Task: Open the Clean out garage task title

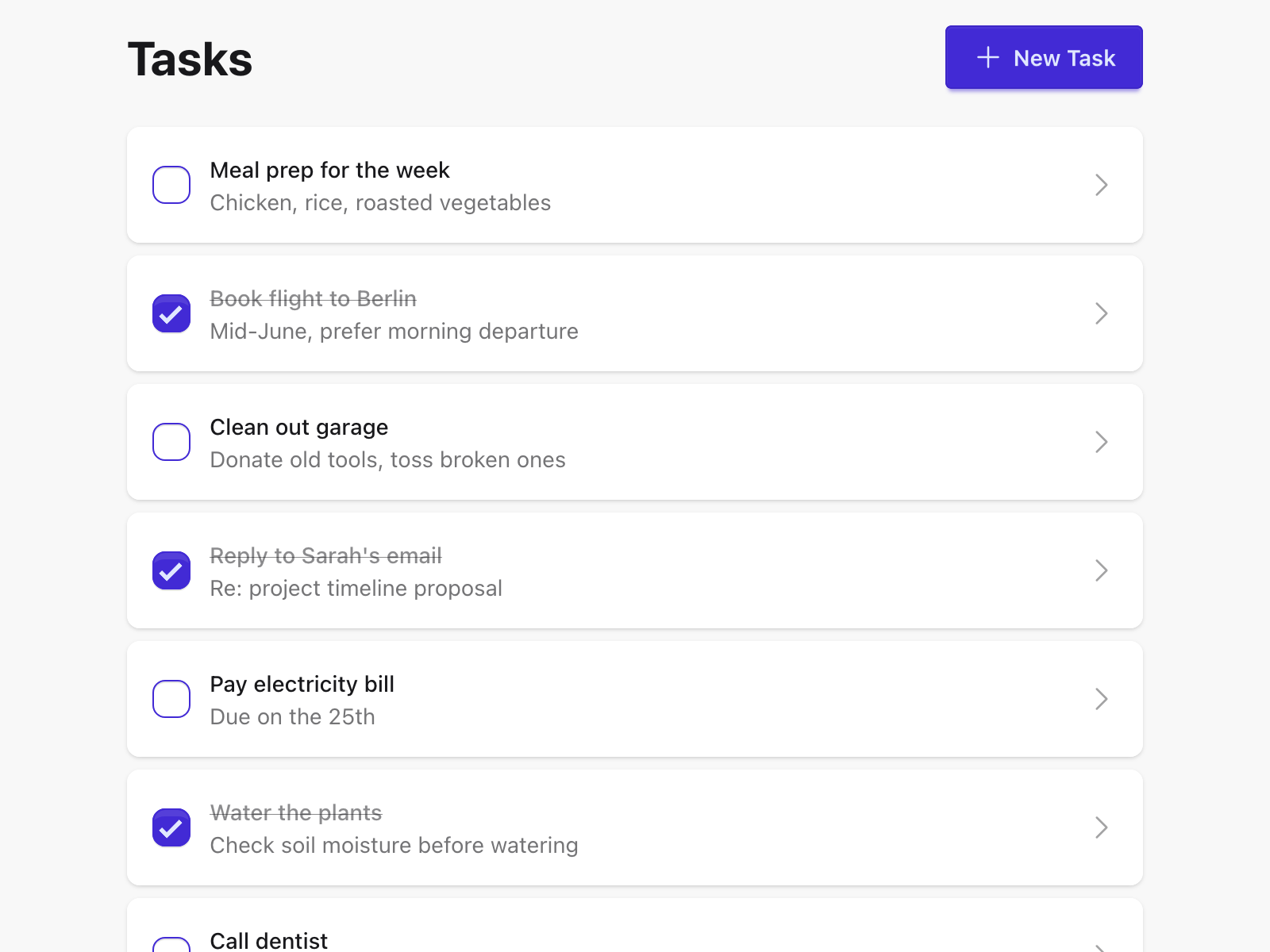Action: [298, 428]
